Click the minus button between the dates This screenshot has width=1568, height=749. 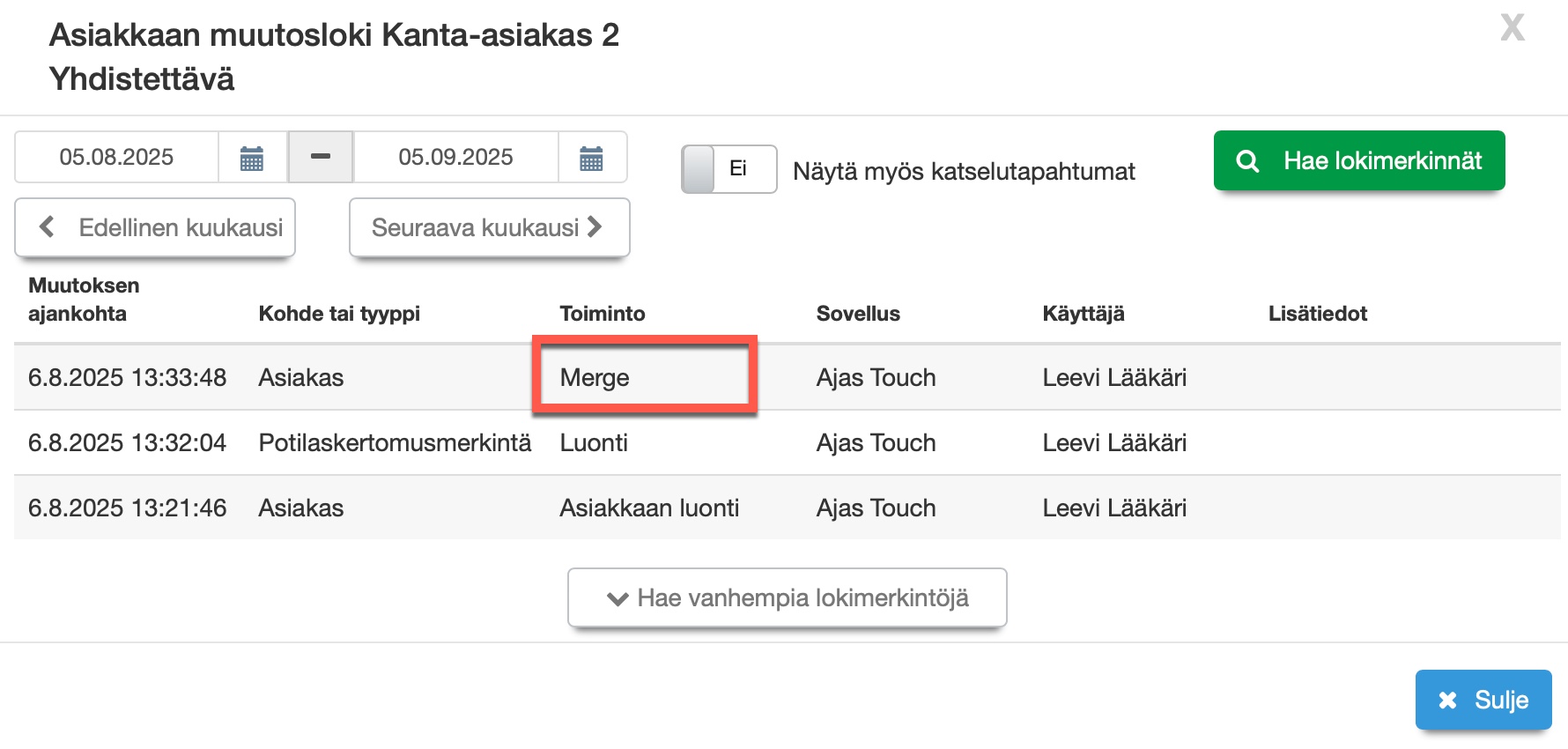click(x=321, y=157)
